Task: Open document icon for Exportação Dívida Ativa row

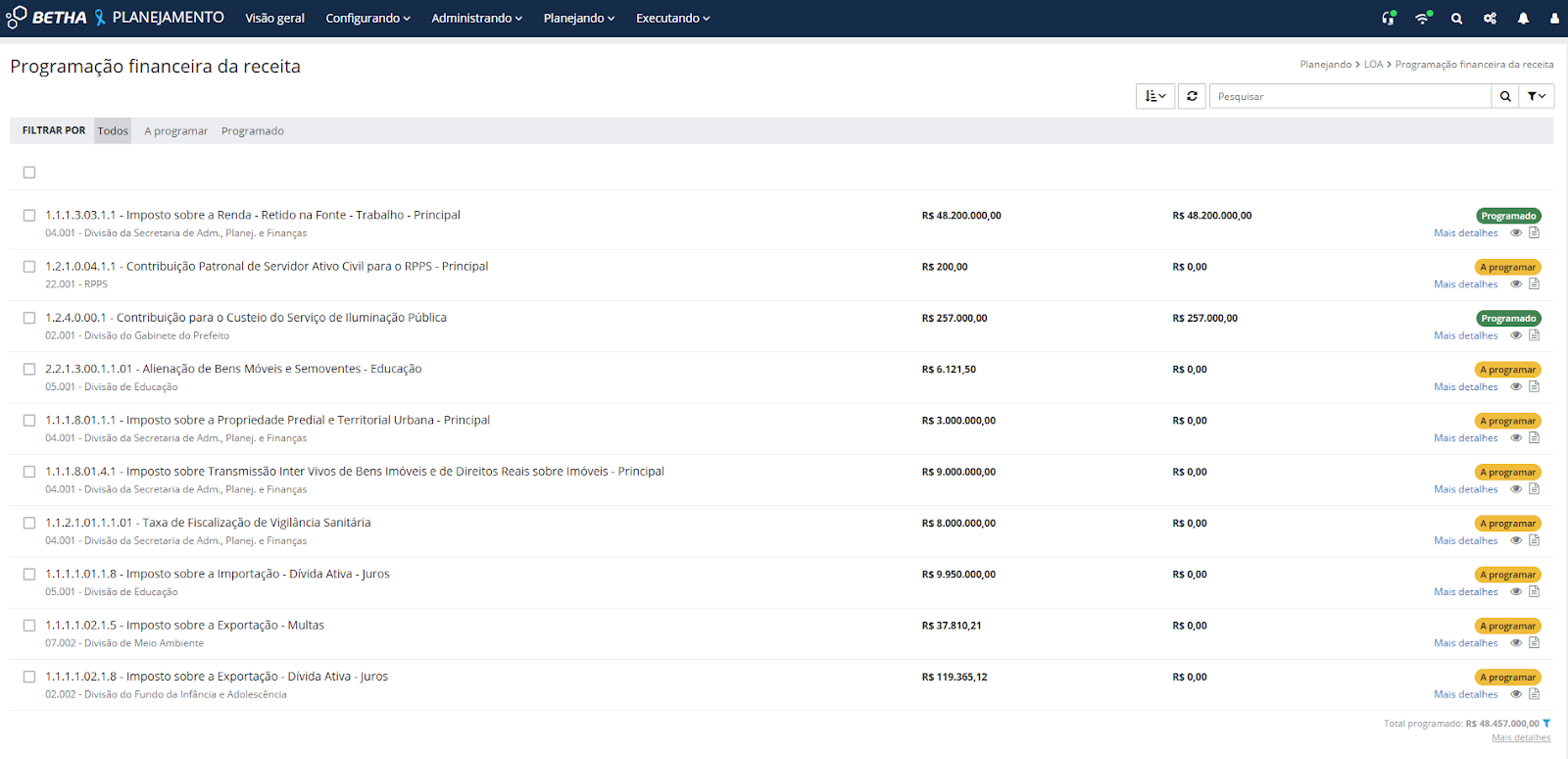Action: [x=1535, y=693]
